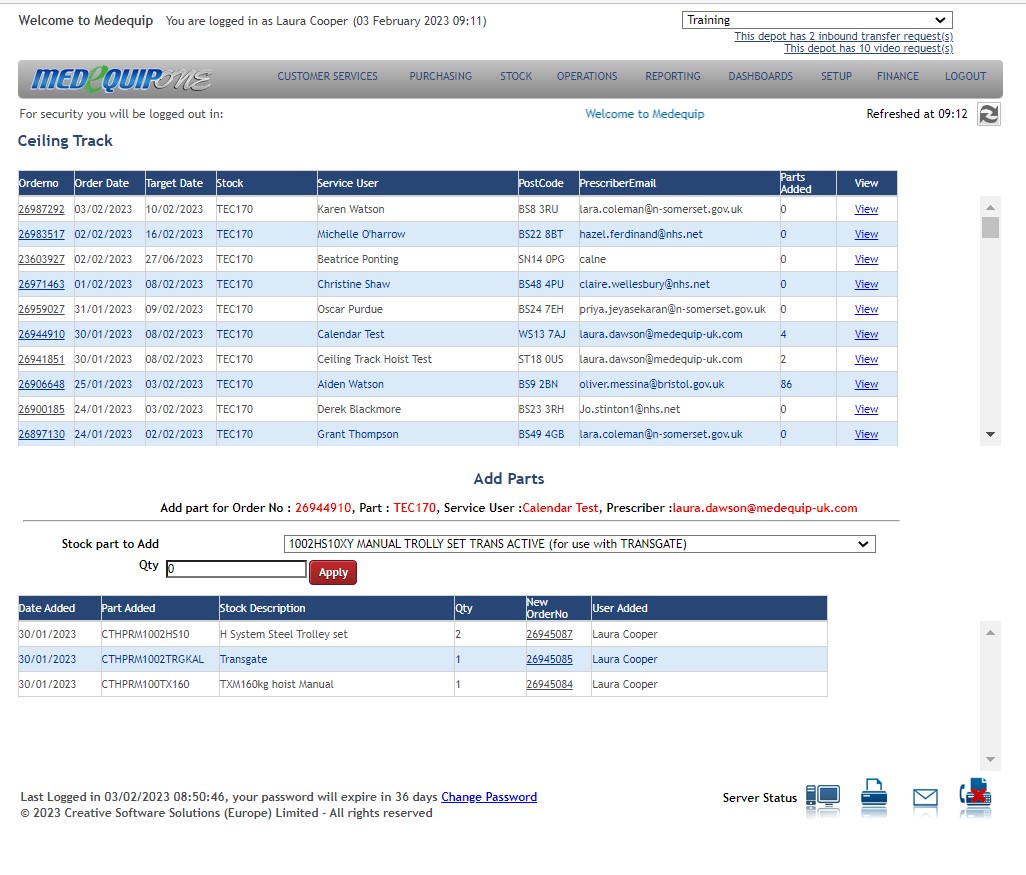
Task: Open Operations menu
Action: 587,76
